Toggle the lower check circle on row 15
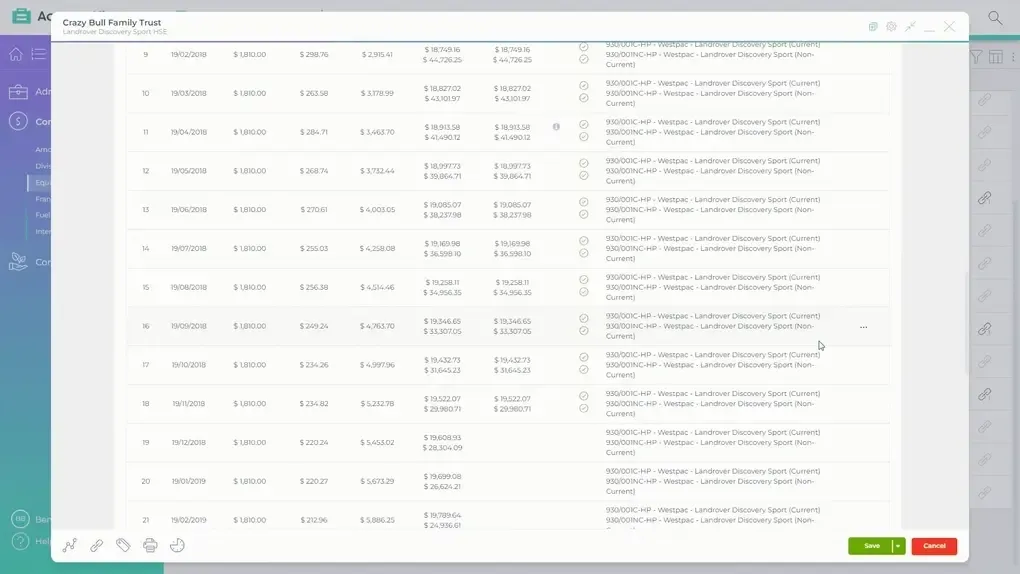The image size is (1020, 574). [584, 292]
